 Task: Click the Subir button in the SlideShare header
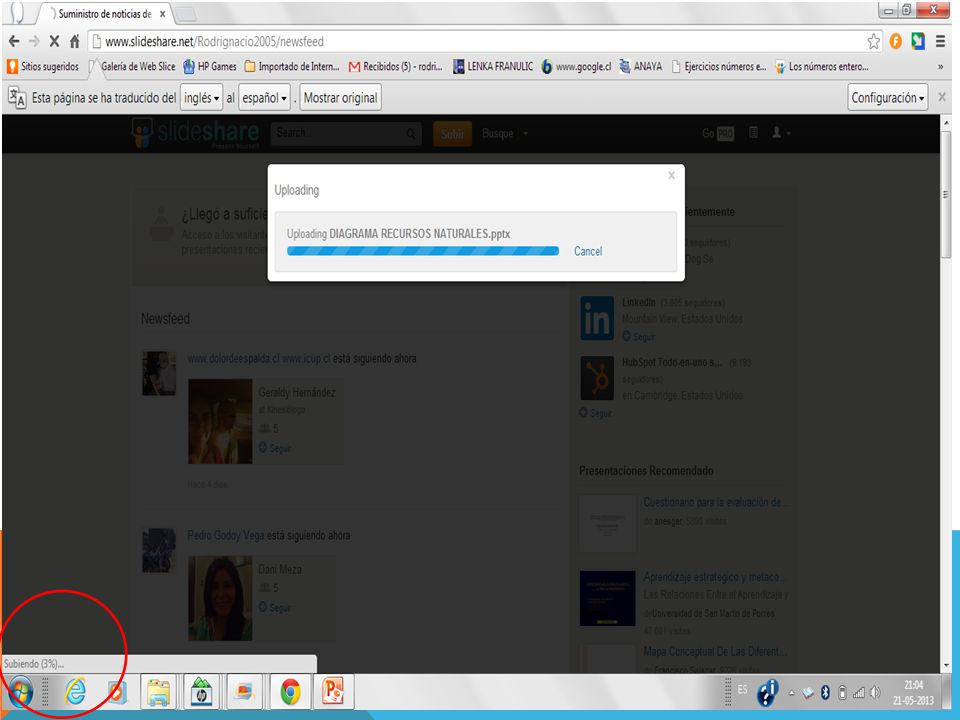click(x=452, y=133)
